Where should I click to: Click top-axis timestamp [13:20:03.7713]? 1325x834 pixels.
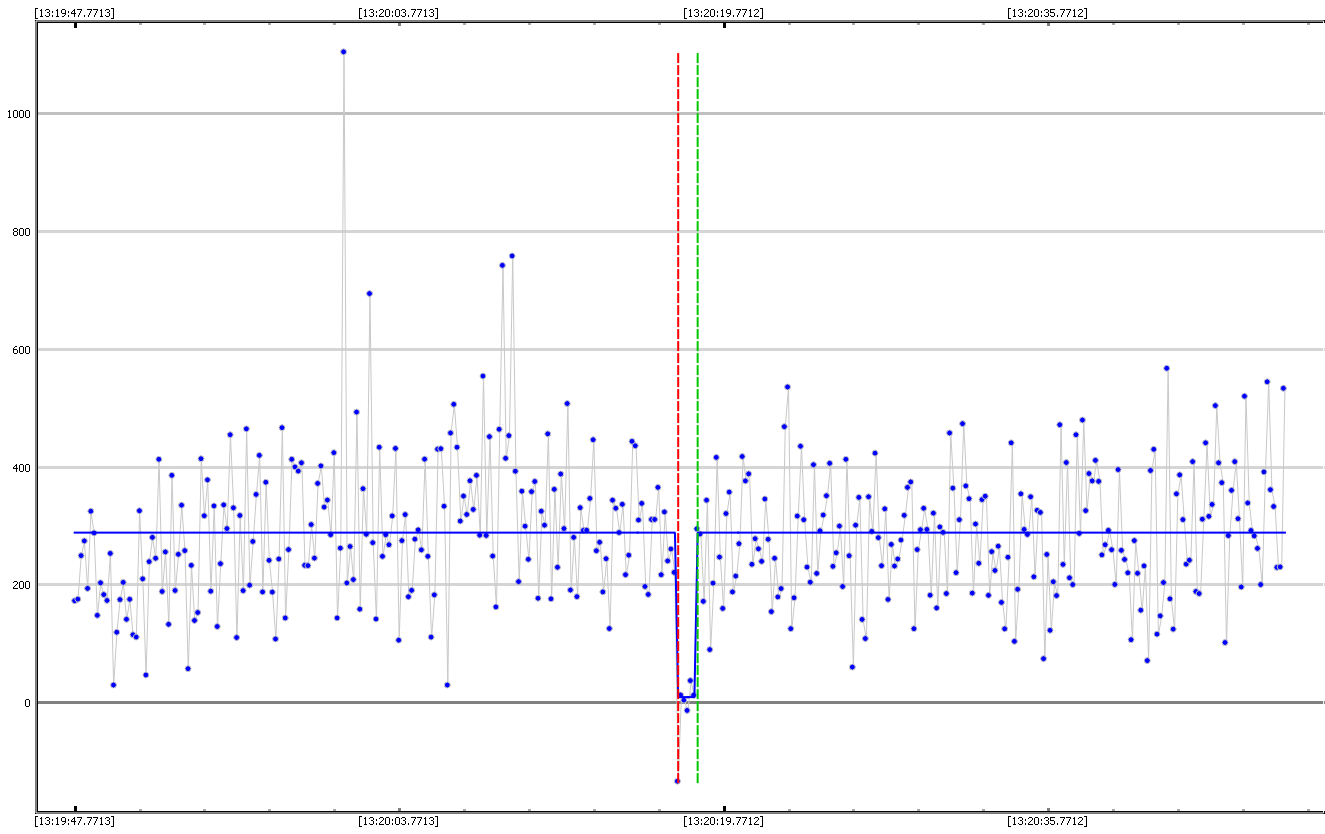coord(398,13)
